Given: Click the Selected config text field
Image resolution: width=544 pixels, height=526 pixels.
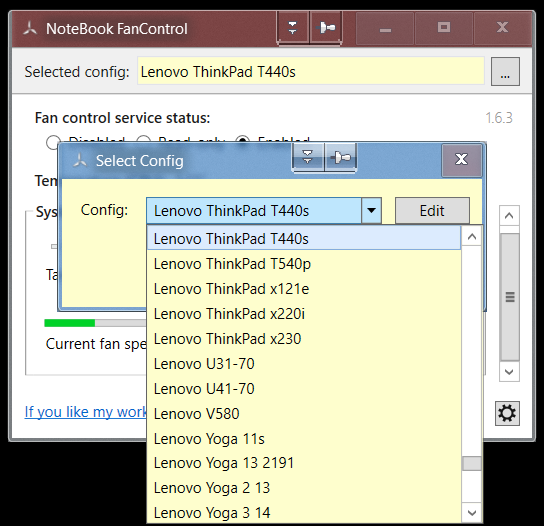Looking at the screenshot, I should (311, 71).
